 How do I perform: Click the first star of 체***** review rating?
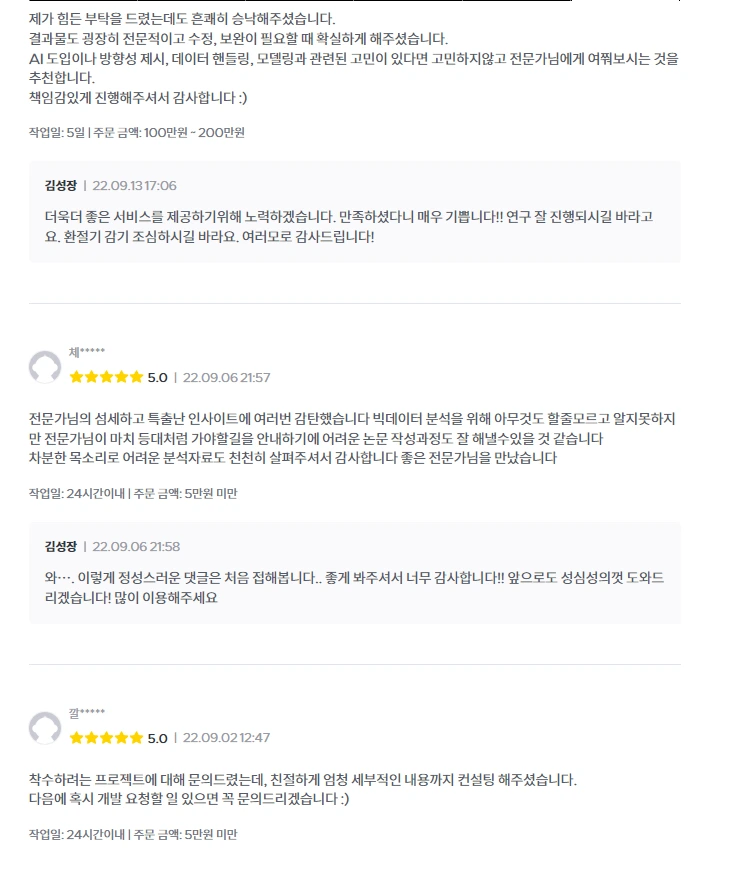pyautogui.click(x=77, y=378)
